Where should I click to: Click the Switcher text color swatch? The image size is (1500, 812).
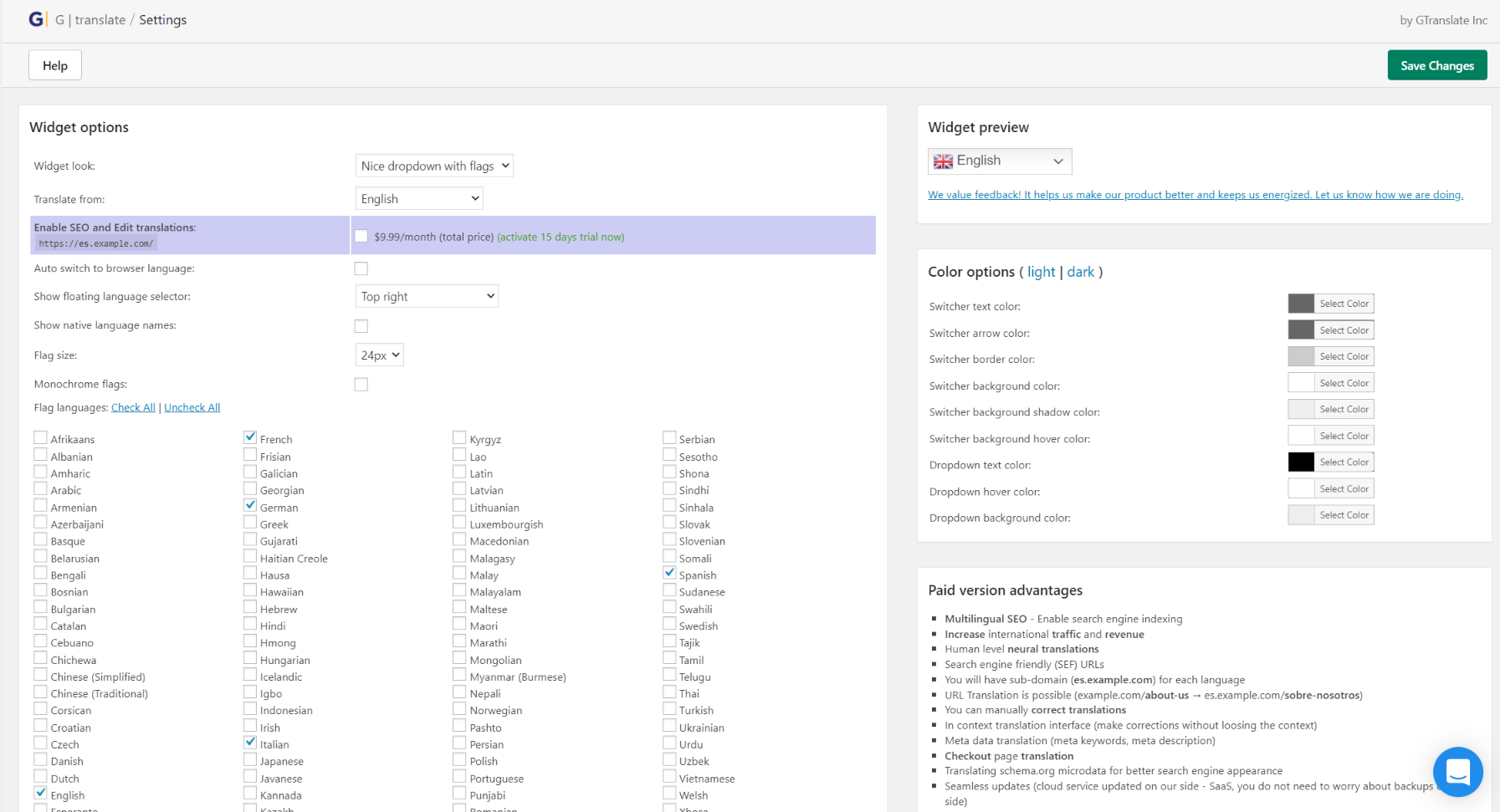(x=1301, y=304)
